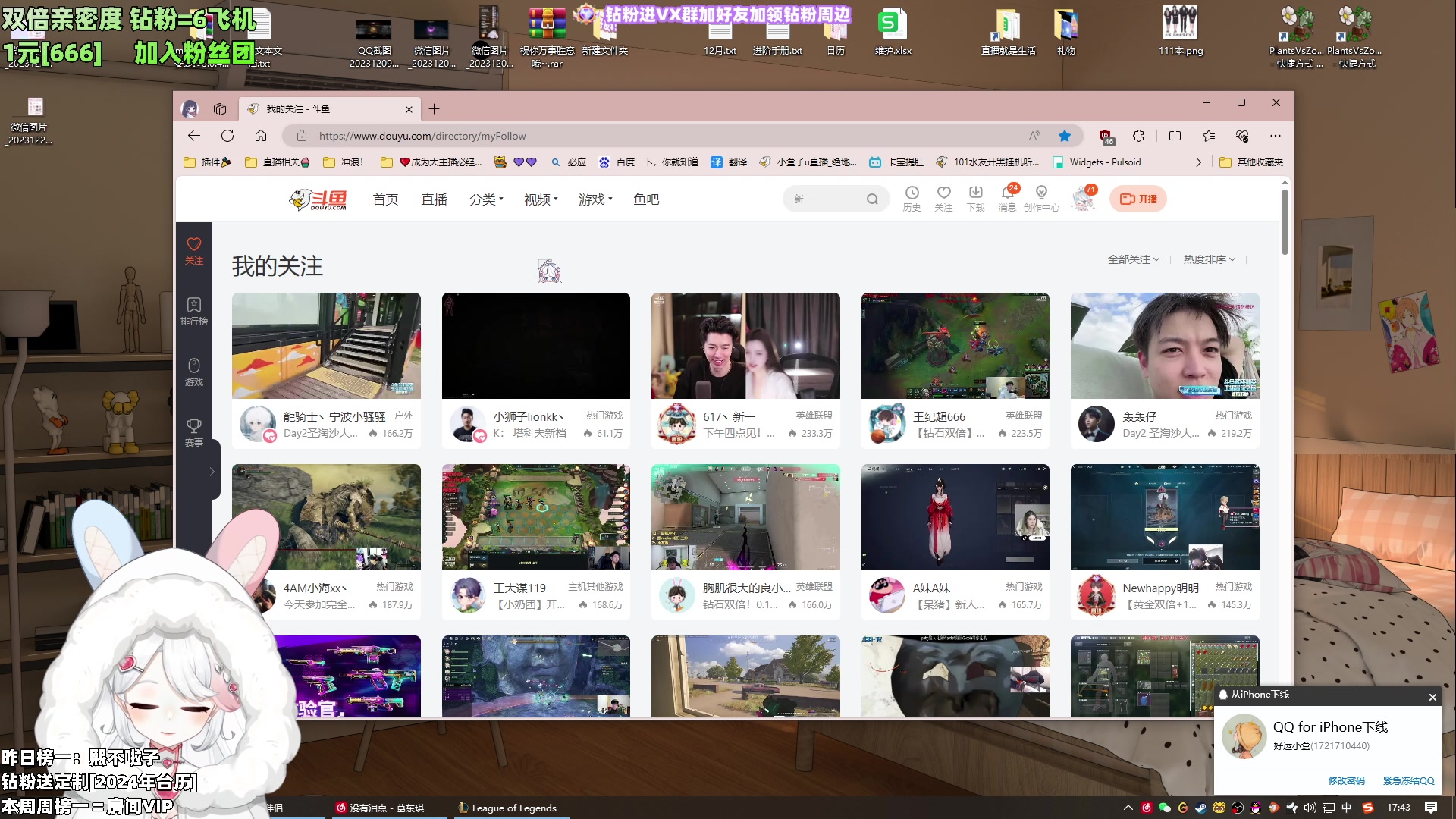The image size is (1456, 819).
Task: Click 修改密码 link in QQ notification
Action: 1346,780
